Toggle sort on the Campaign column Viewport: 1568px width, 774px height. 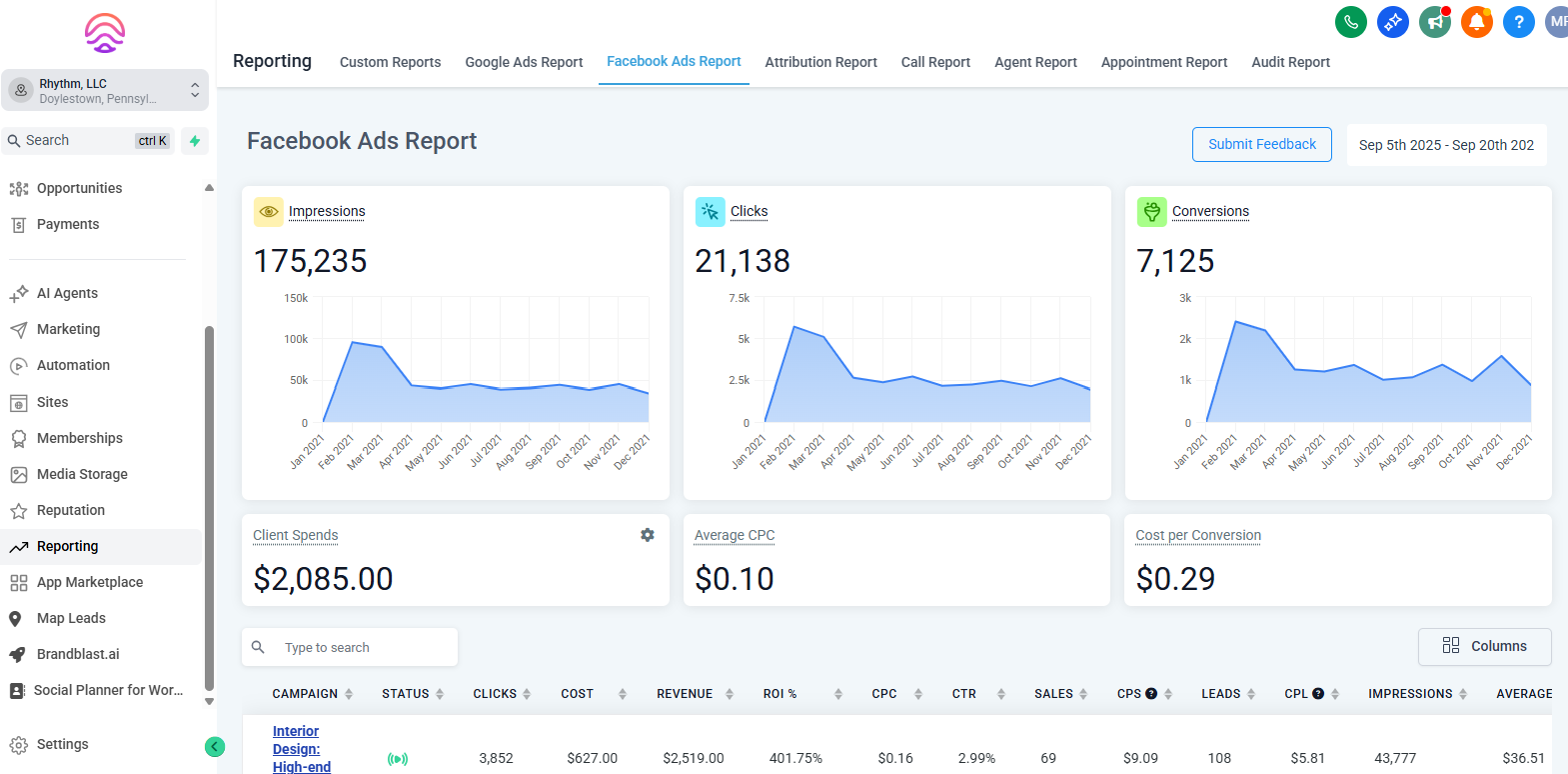[x=349, y=694]
